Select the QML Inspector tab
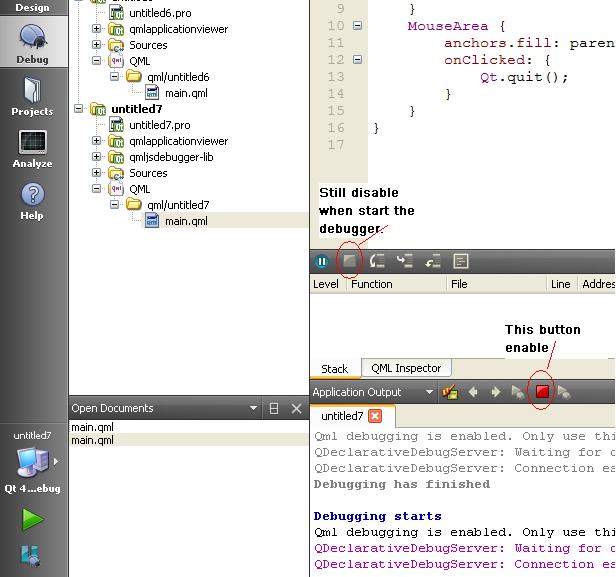This screenshot has width=616, height=577. pyautogui.click(x=406, y=368)
